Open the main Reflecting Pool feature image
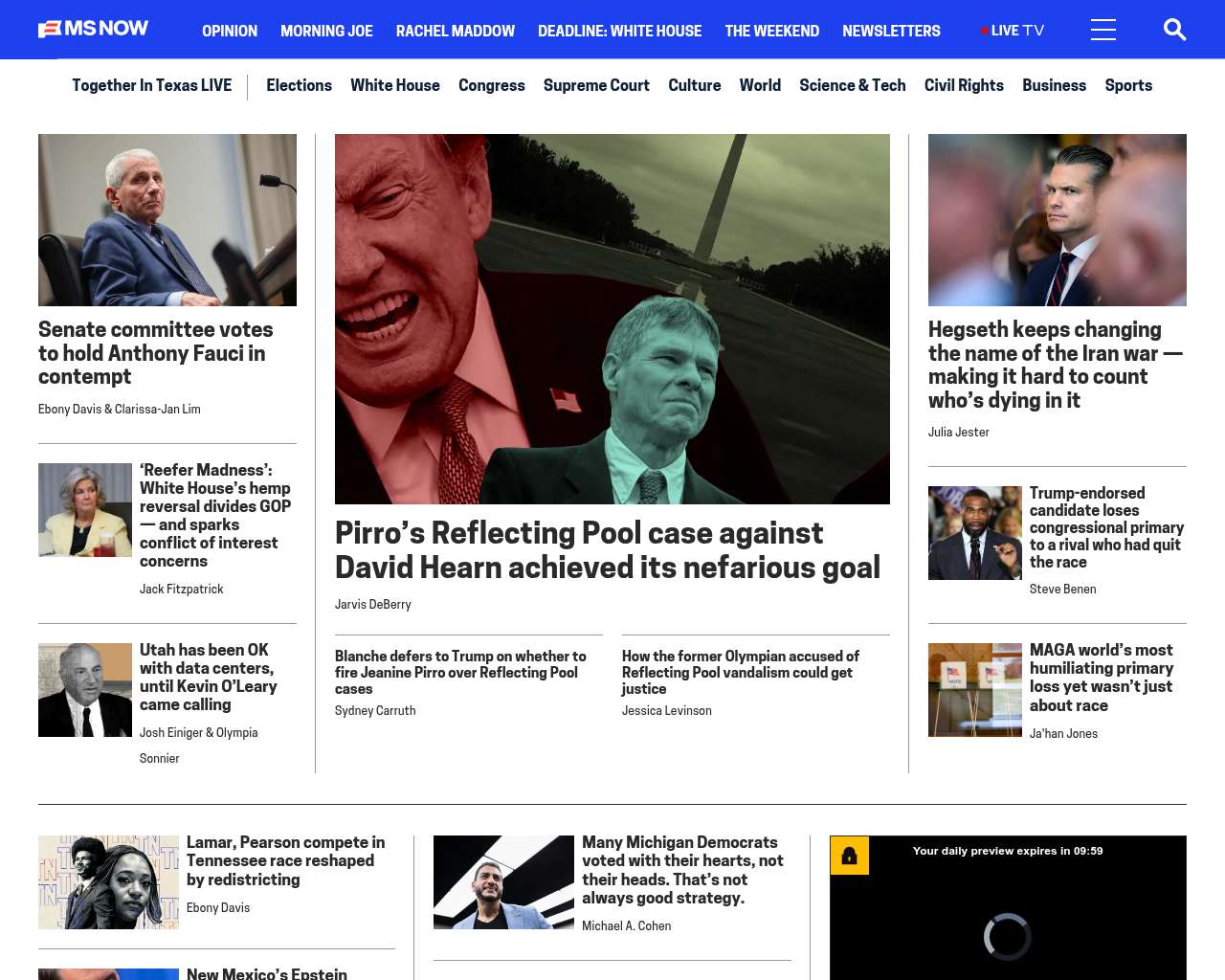 [612, 319]
